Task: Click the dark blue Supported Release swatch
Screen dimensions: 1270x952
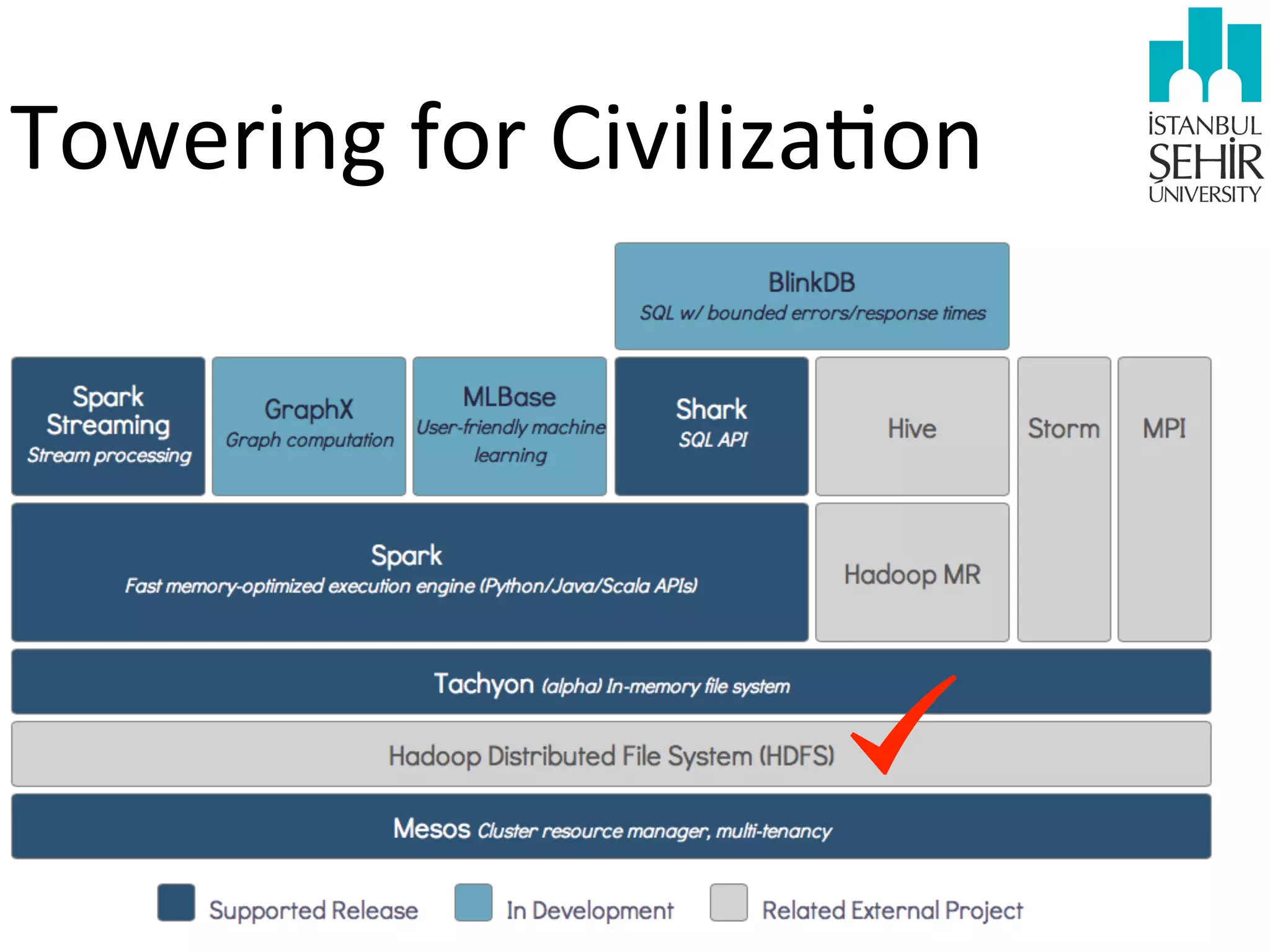Action: coord(176,902)
